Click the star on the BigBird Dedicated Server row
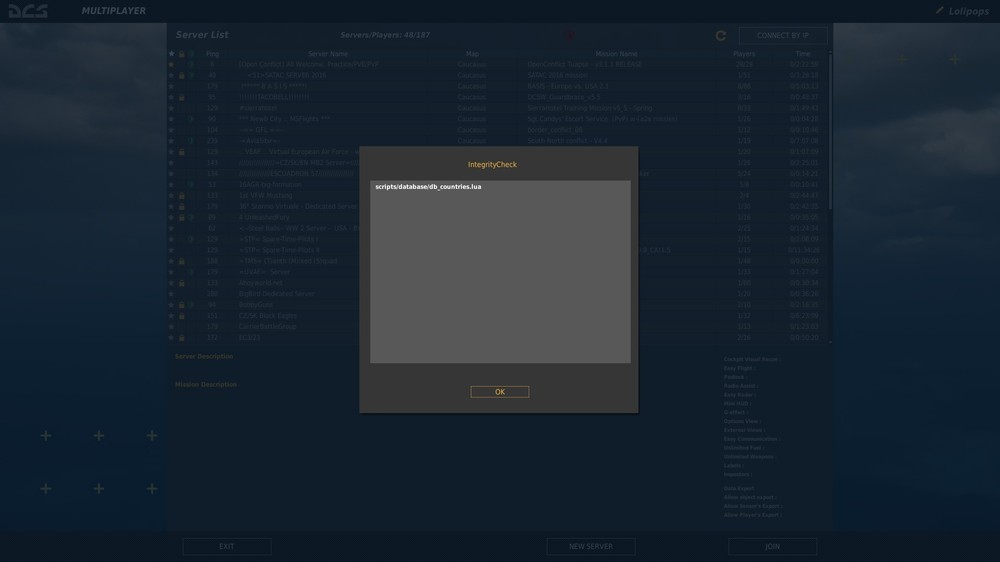This screenshot has width=1000, height=562. tap(171, 294)
